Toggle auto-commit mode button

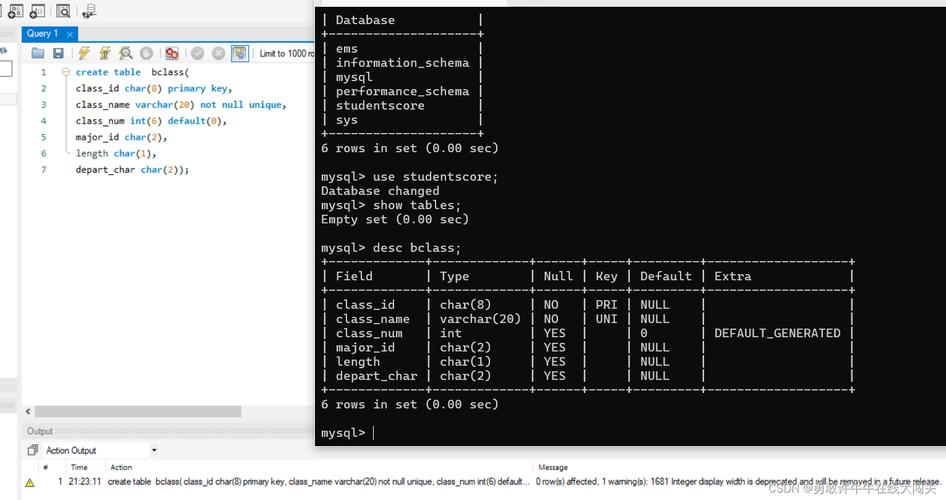(x=240, y=53)
